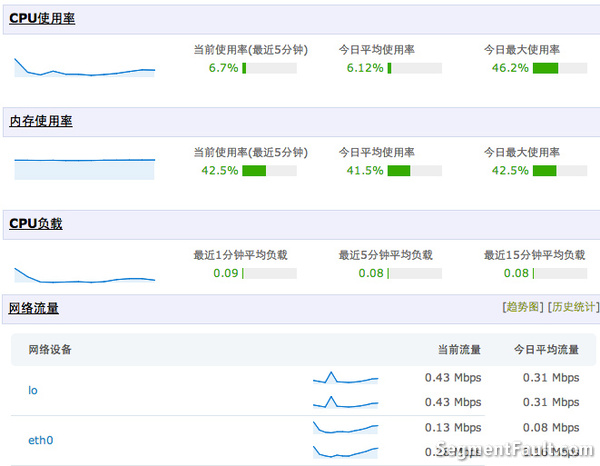The height and width of the screenshot is (466, 600).
Task: Click the 网络设备 column header
Action: (x=48, y=350)
